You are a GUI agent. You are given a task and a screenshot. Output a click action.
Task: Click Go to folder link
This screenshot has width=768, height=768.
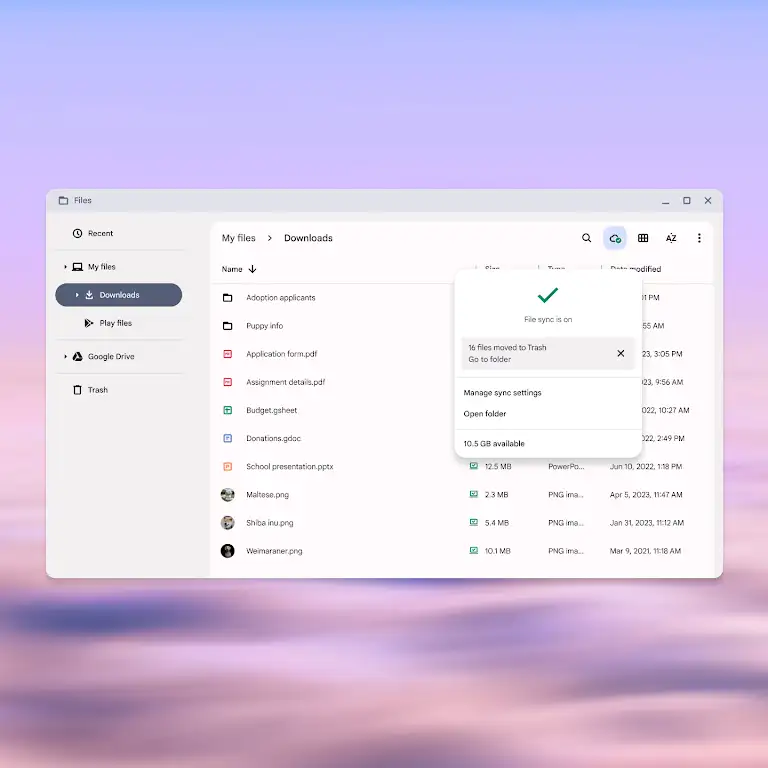(x=489, y=359)
